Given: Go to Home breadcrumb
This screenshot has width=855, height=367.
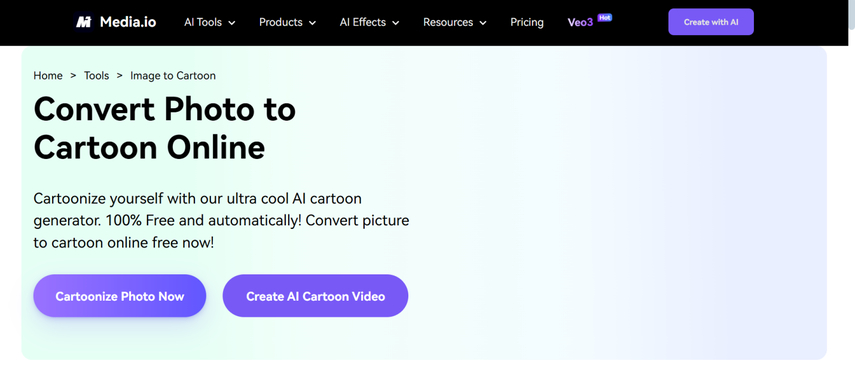Looking at the screenshot, I should coord(48,76).
